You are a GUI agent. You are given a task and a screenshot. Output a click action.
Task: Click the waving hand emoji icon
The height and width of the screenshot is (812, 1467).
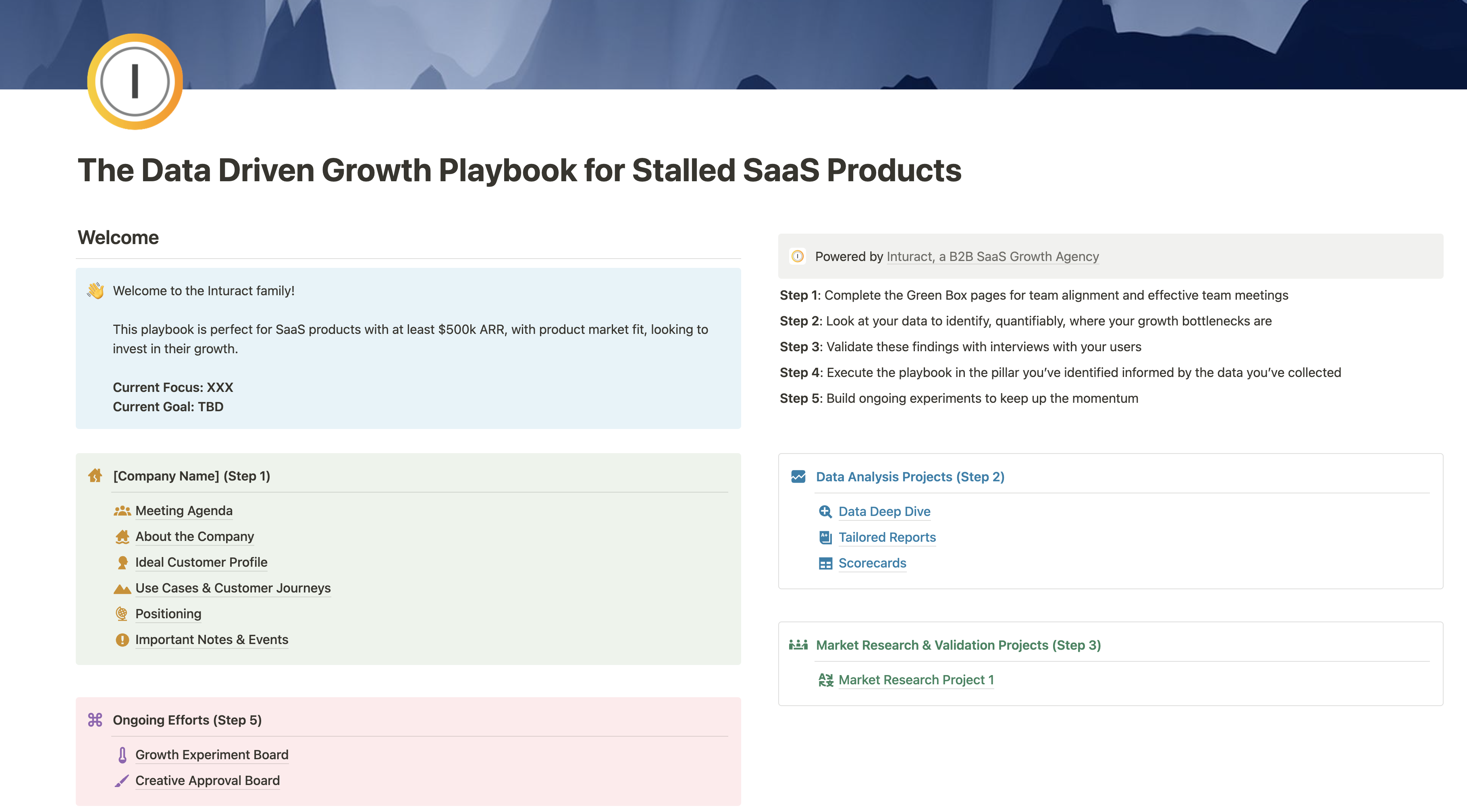click(95, 291)
